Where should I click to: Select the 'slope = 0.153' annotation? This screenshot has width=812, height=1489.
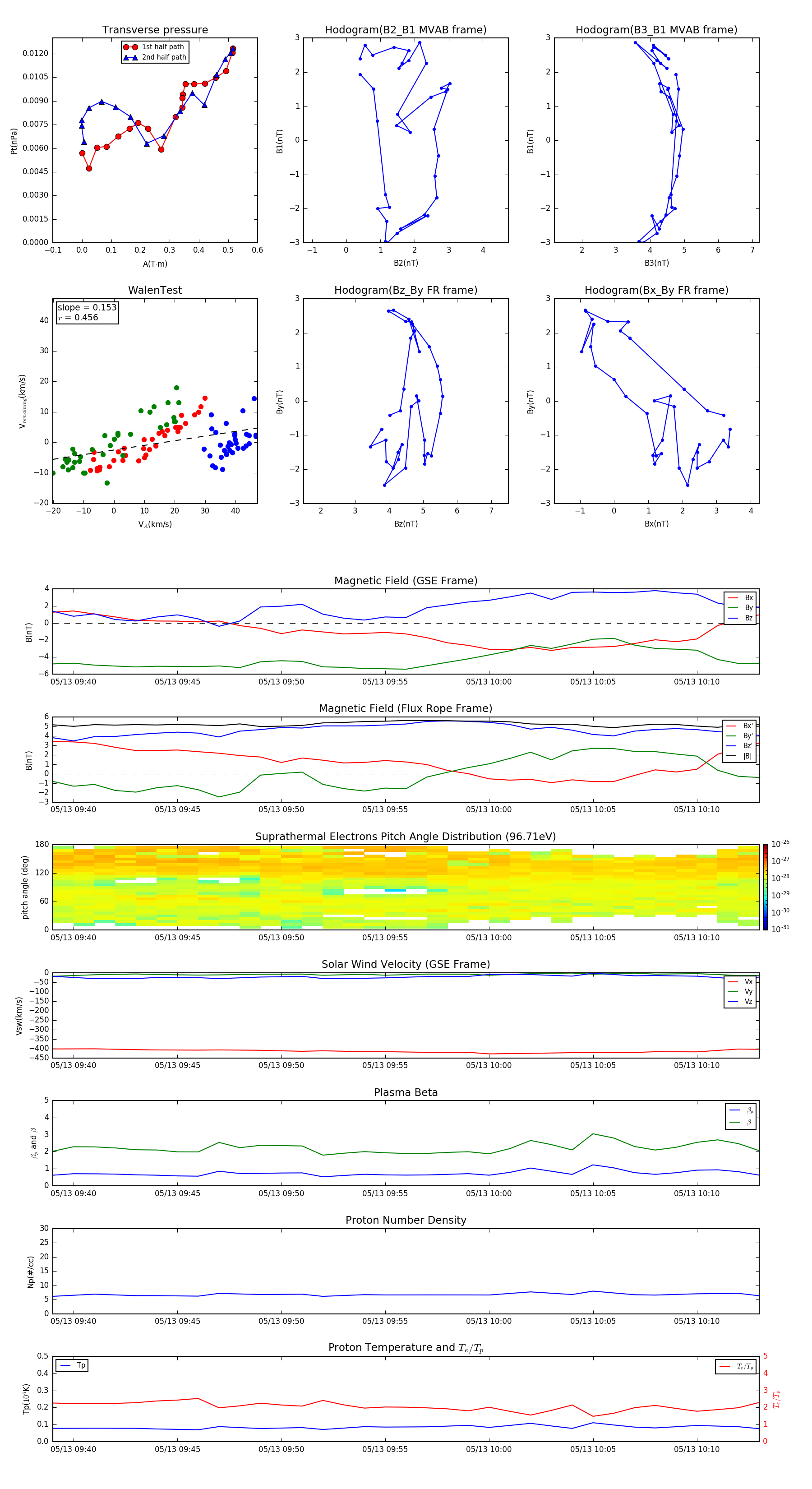click(x=87, y=308)
